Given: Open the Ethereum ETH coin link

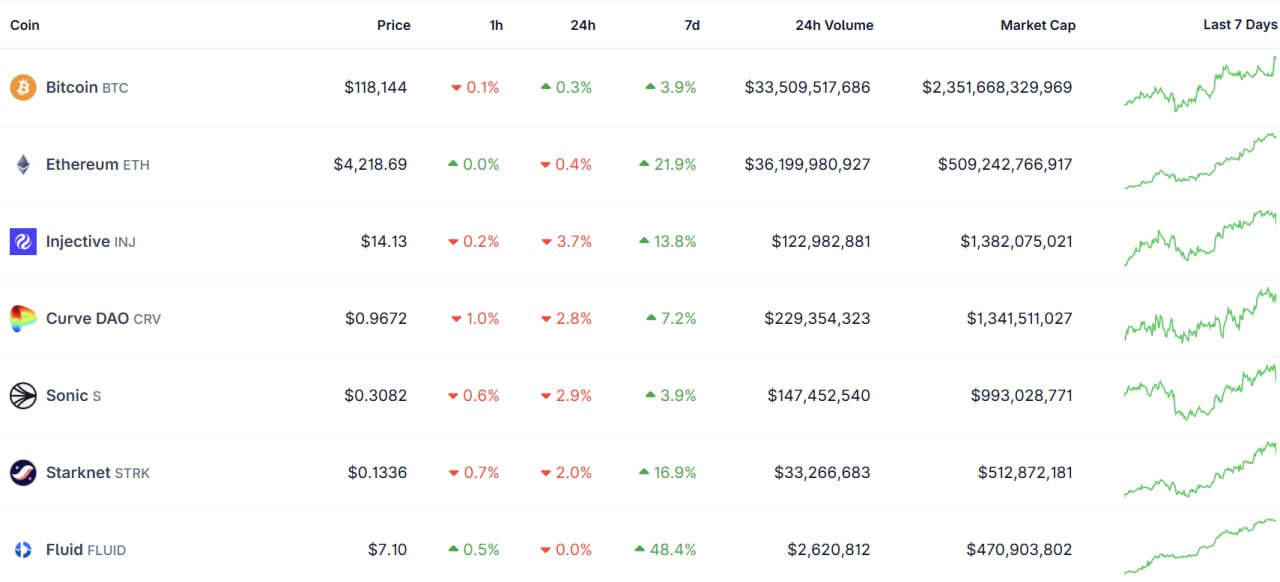Looking at the screenshot, I should pos(97,165).
